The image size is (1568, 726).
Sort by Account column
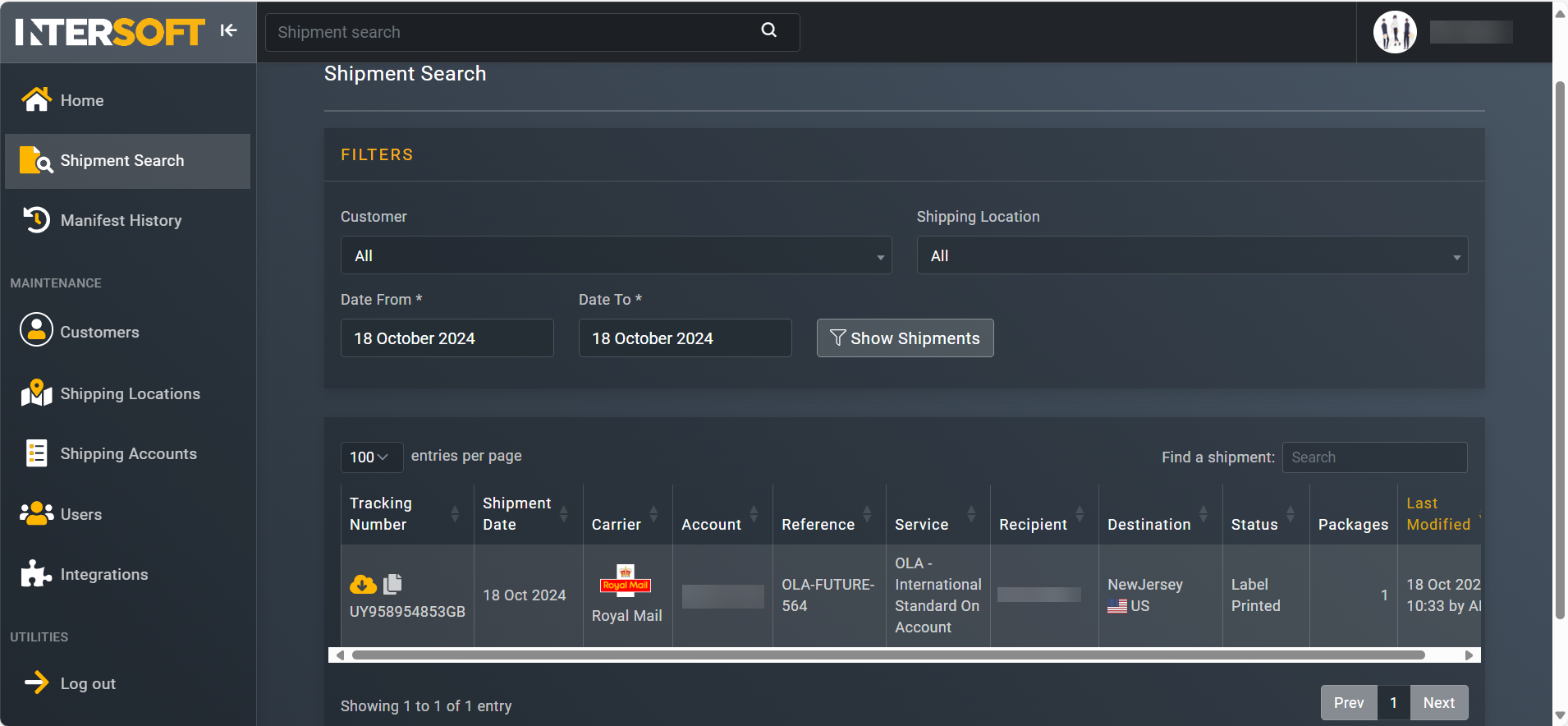pyautogui.click(x=722, y=514)
